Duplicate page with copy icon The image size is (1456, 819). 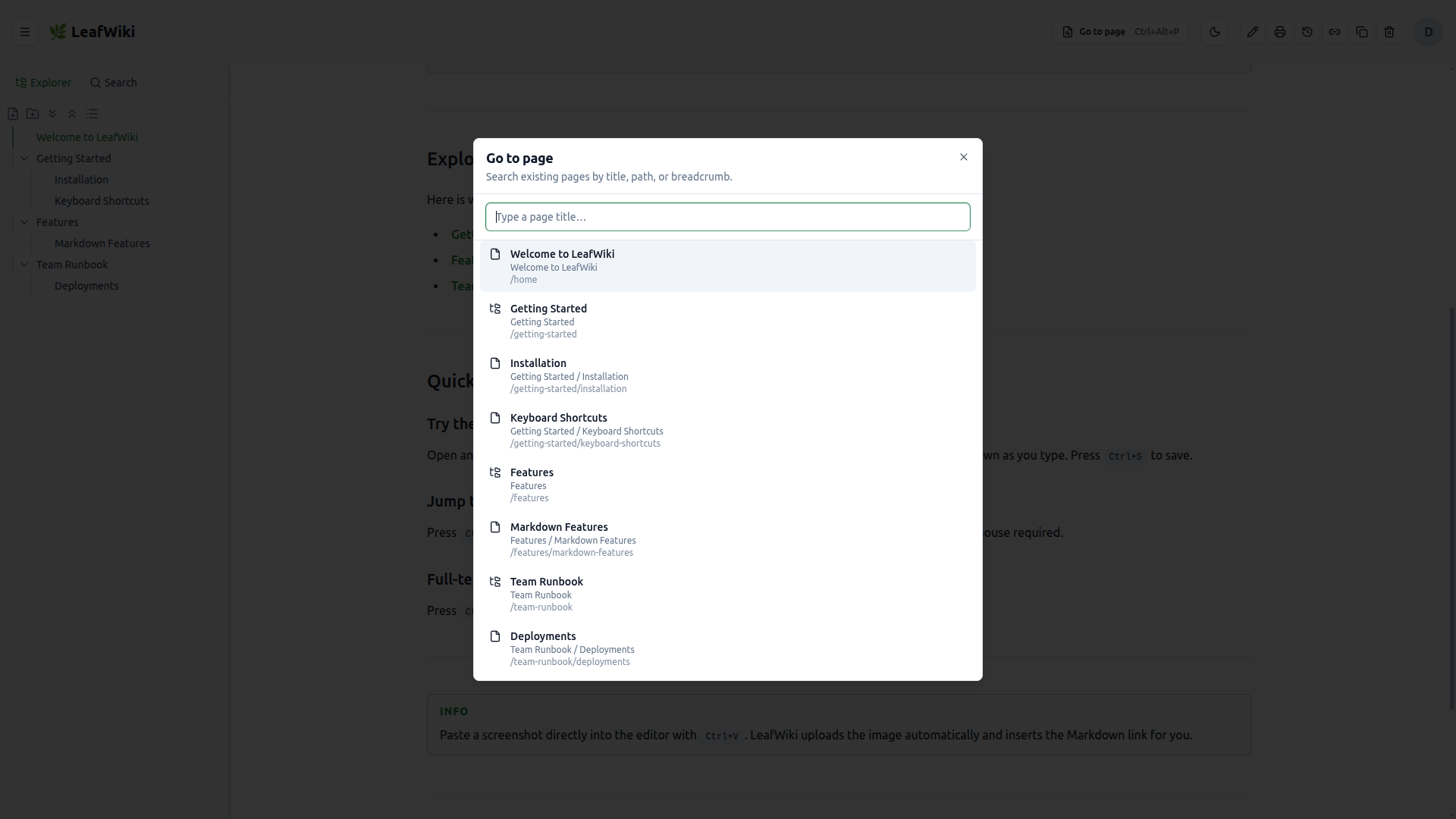(x=1362, y=32)
